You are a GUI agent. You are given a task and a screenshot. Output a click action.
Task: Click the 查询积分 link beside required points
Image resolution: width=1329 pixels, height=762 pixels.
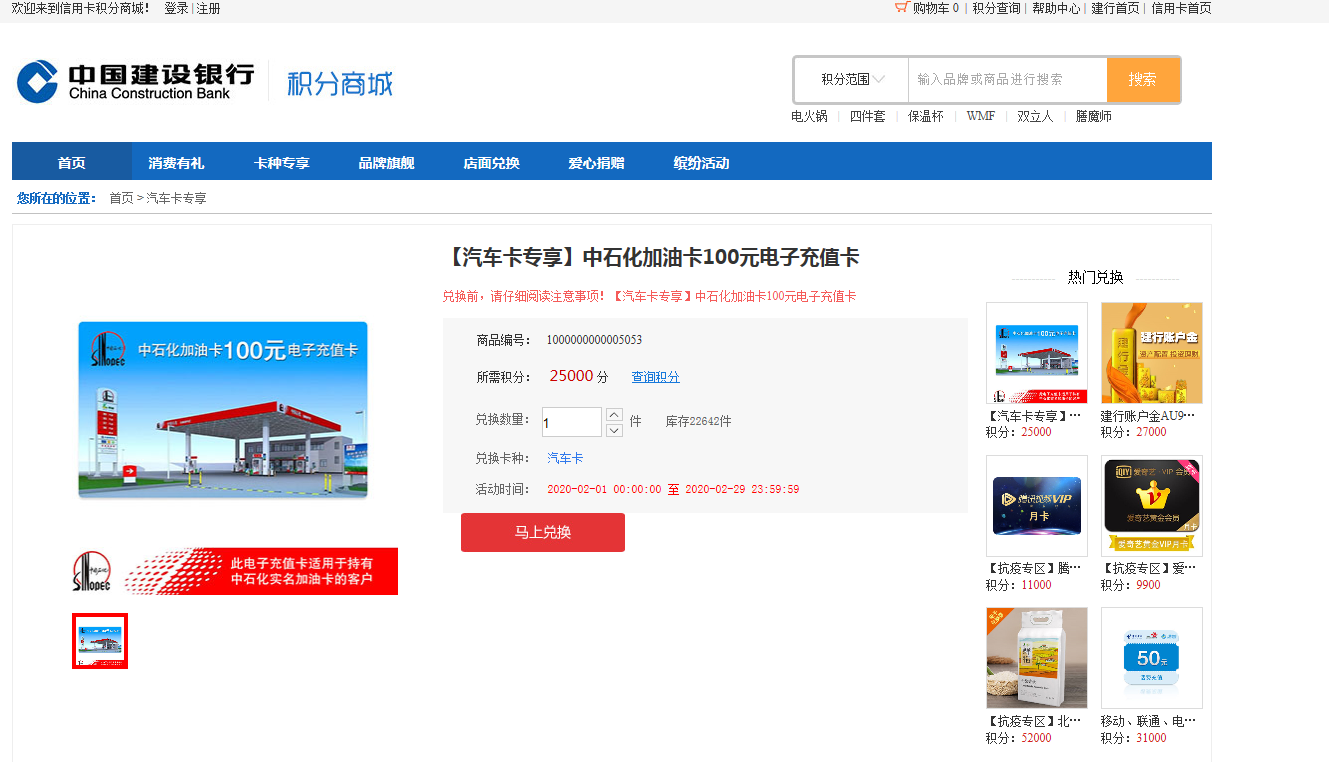pos(655,377)
